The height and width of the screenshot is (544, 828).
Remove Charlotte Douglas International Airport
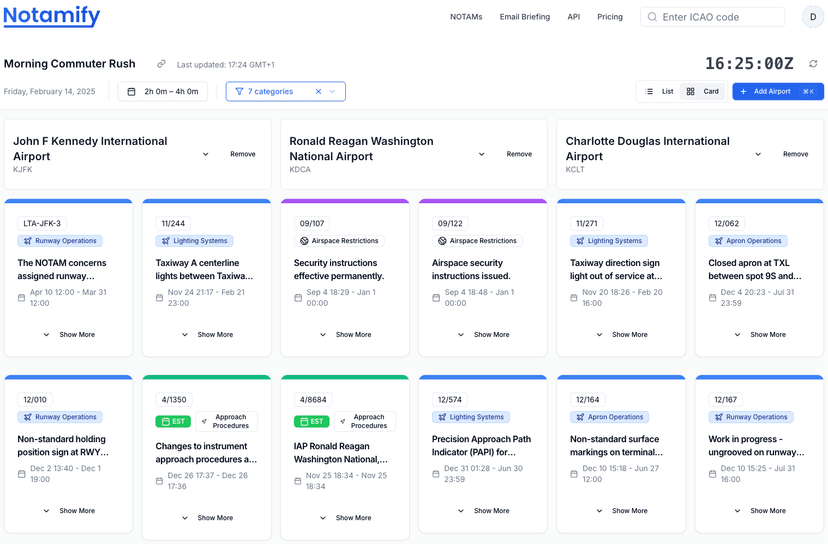tap(795, 155)
